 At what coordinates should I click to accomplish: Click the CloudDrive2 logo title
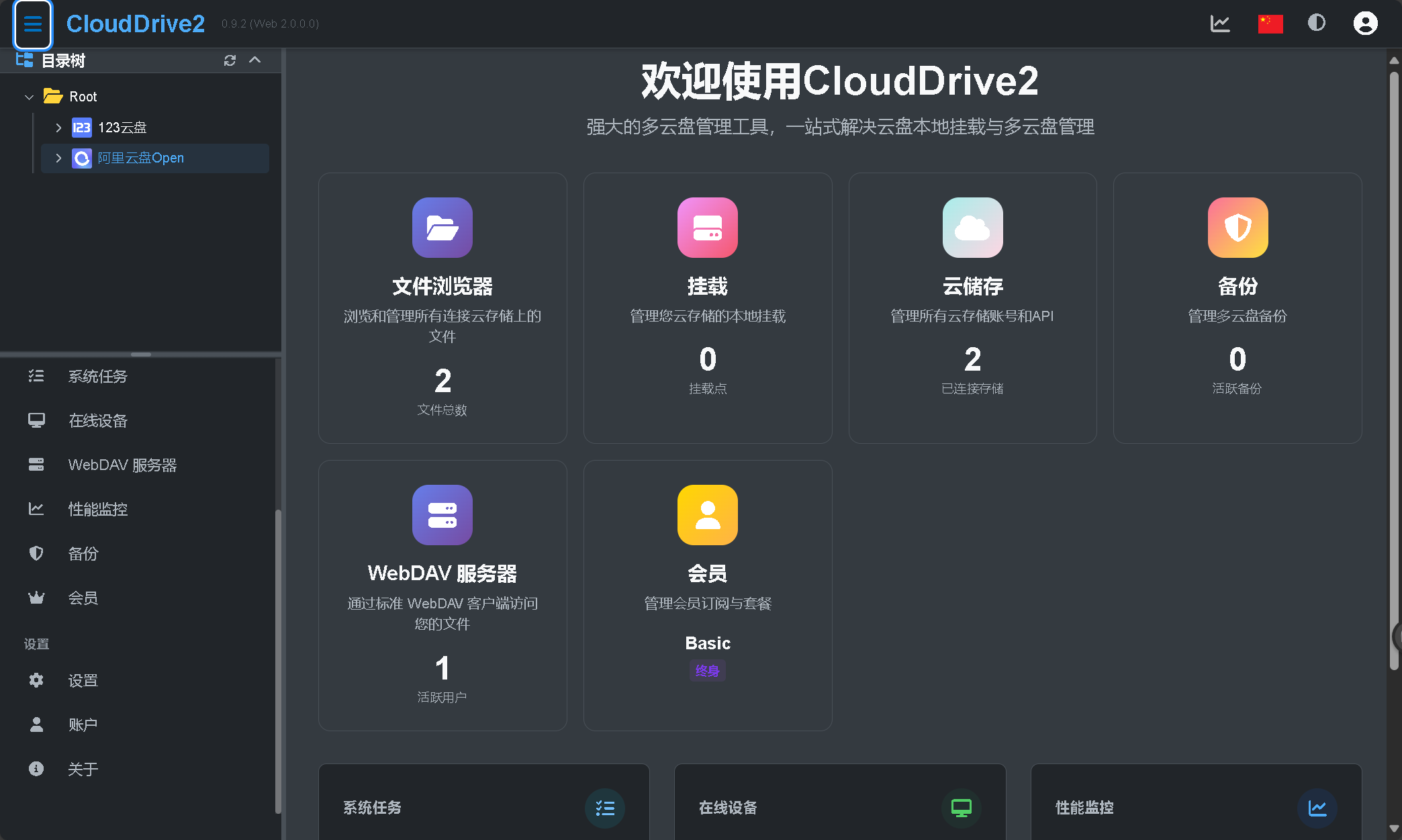pos(136,24)
